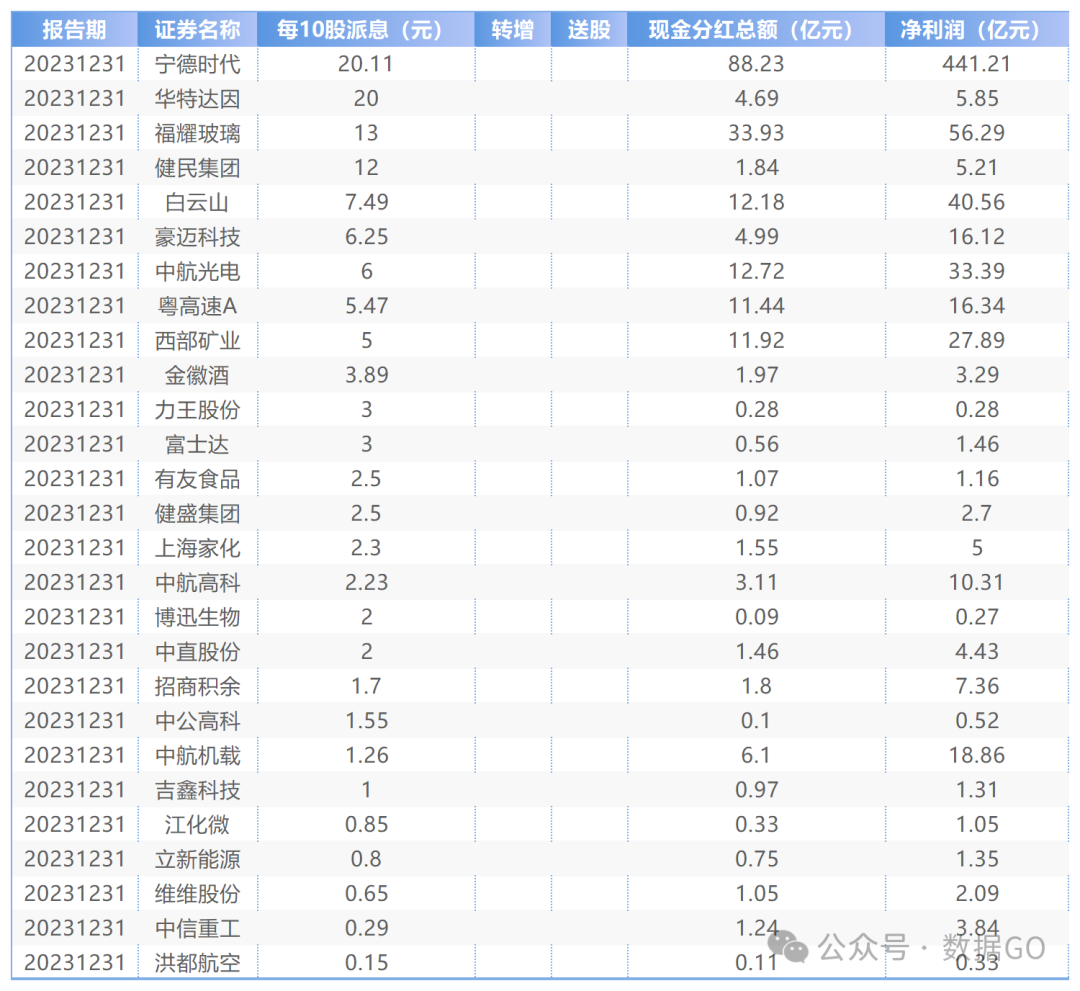
Task: Click the net profit value 27.89
Action: [x=977, y=340]
